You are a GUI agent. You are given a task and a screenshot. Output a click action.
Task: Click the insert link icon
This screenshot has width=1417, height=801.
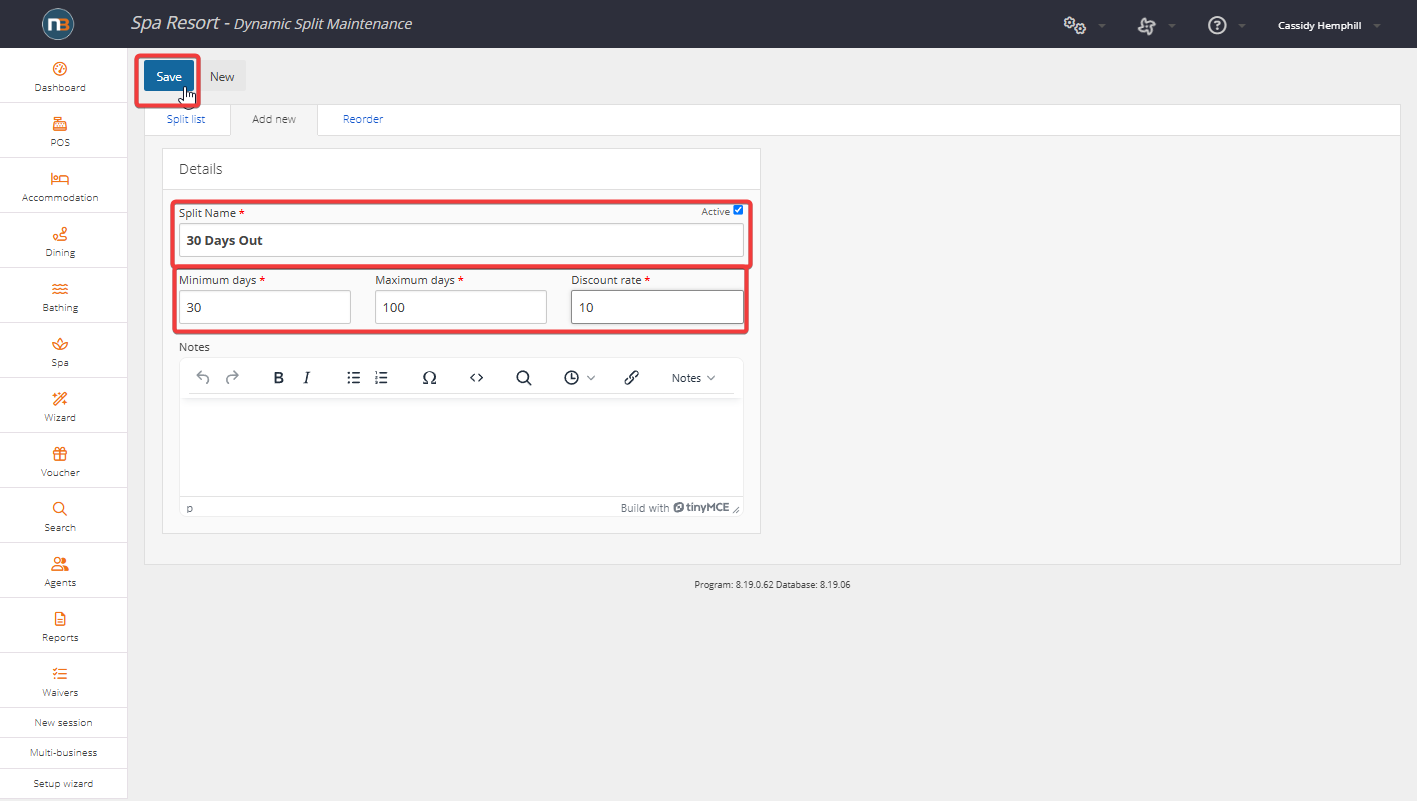(631, 378)
